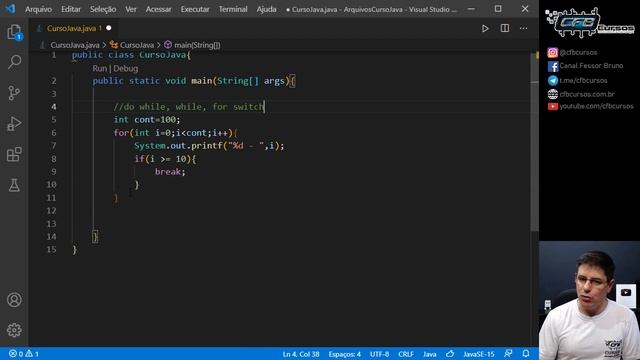Open the Extensions view
This screenshot has width=640, height=360.
(14, 154)
